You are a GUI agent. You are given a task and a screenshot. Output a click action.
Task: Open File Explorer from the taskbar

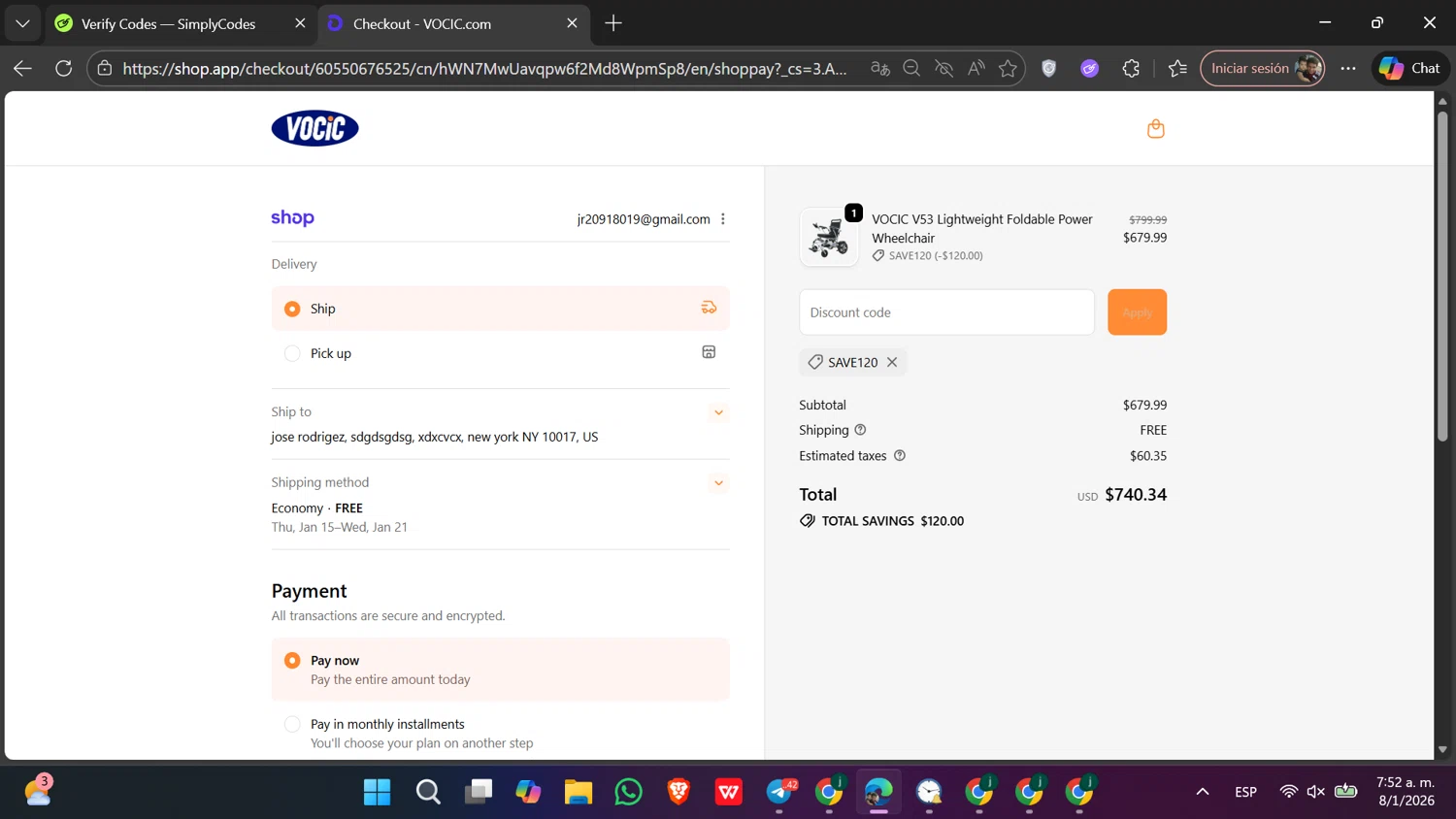[579, 792]
